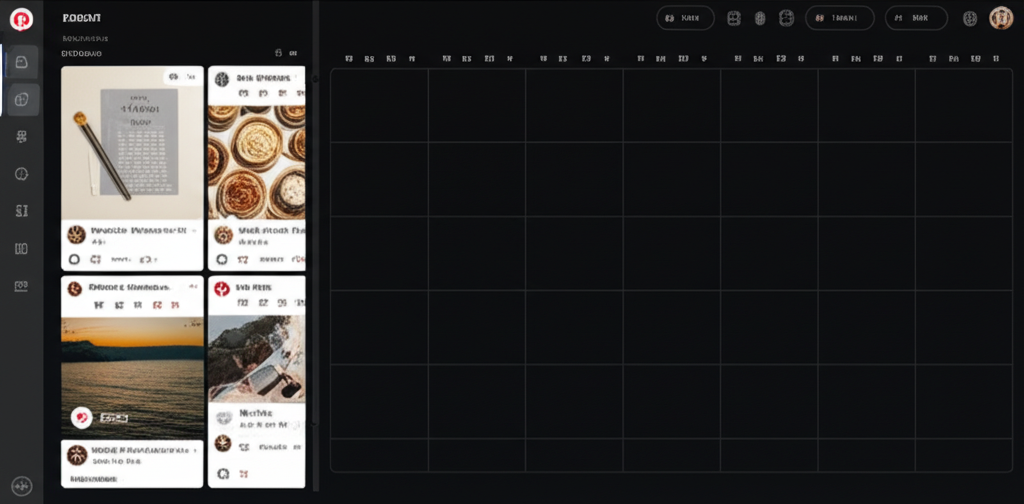
Task: Click the panel header icon above the pastries card
Action: coord(278,53)
